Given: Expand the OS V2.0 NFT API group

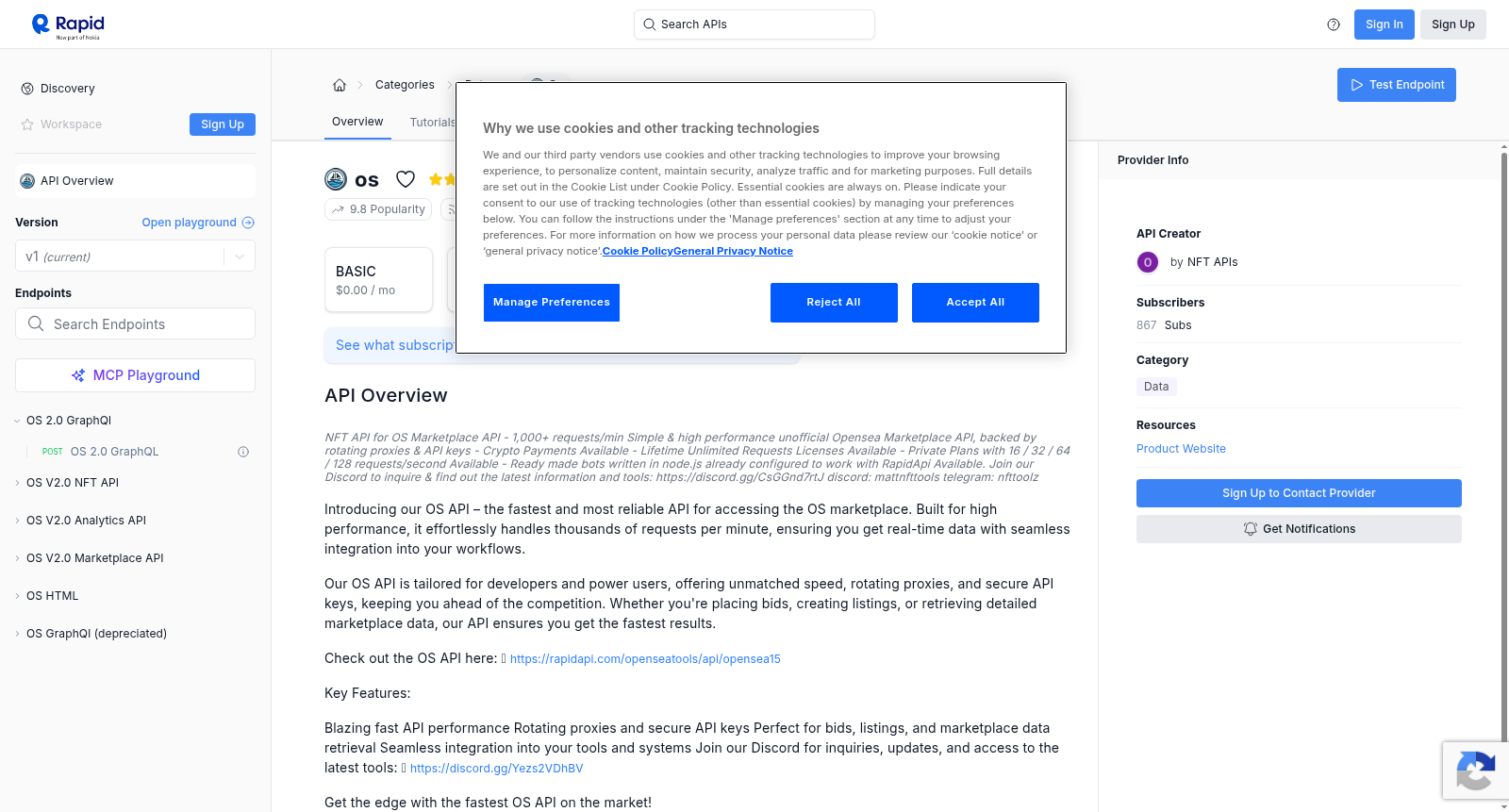Looking at the screenshot, I should click(17, 483).
